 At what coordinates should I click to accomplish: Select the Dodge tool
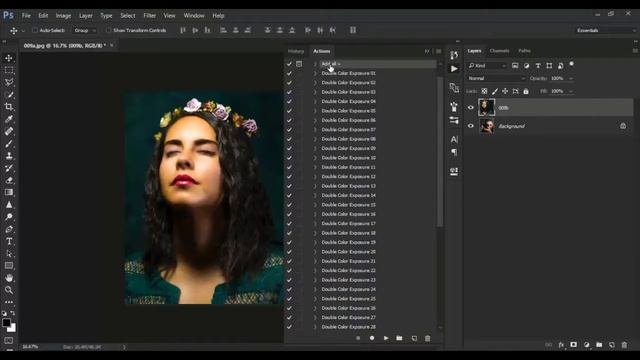pyautogui.click(x=9, y=217)
